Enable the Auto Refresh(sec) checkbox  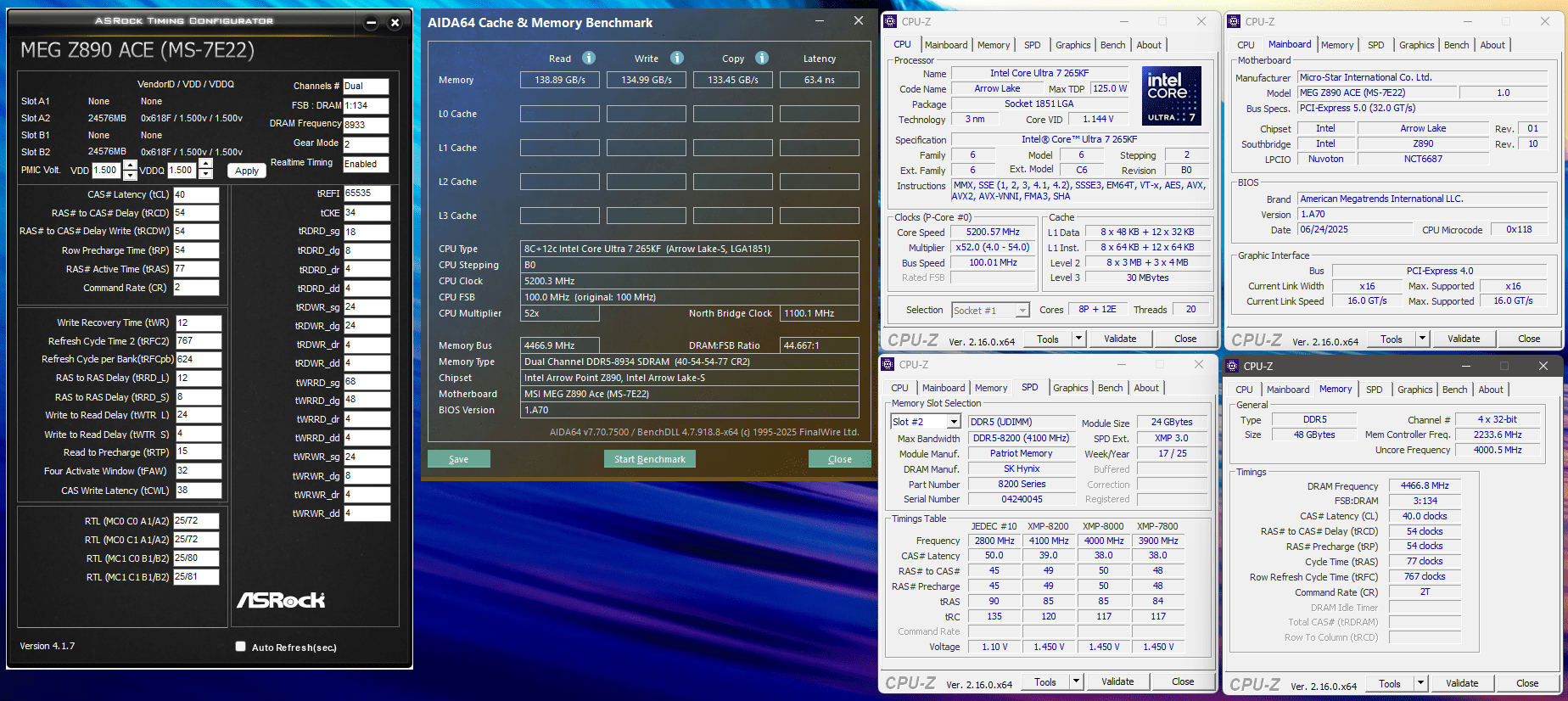pos(241,647)
